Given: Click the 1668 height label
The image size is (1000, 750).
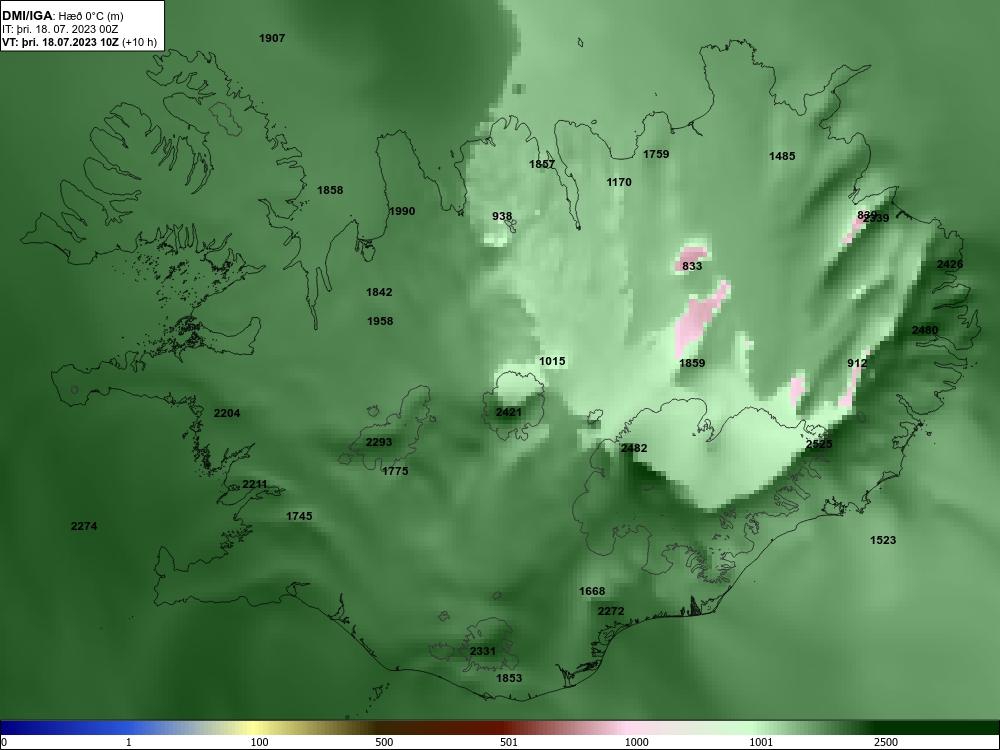Looking at the screenshot, I should [592, 591].
